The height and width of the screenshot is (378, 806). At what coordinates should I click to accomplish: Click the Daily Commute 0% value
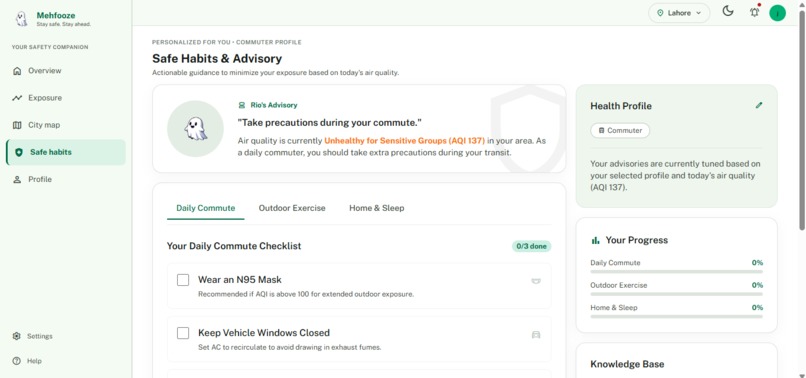tap(757, 263)
